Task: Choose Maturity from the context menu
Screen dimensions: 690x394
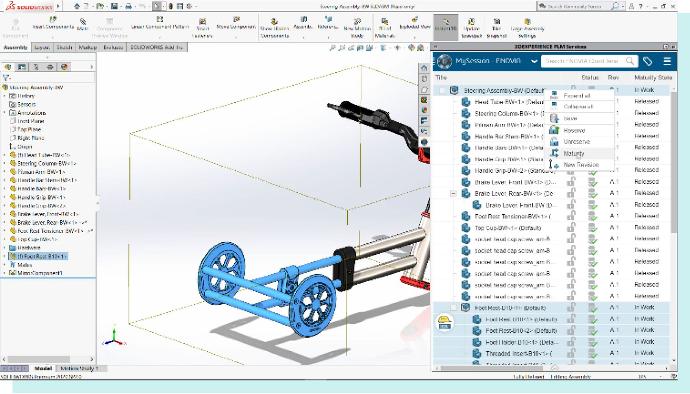Action: coord(574,153)
